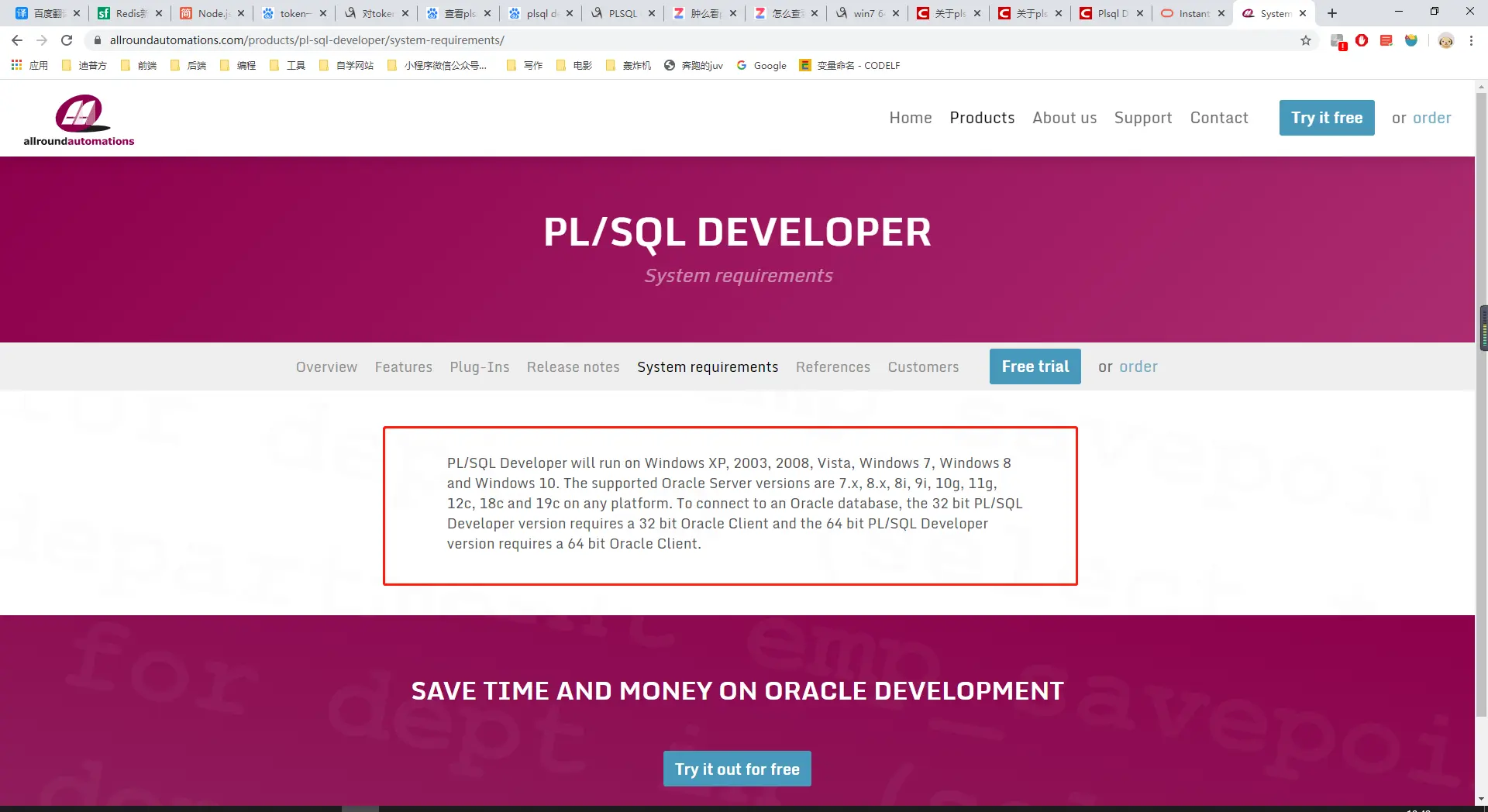Open the 工具 bookmark folder
Screen dimensions: 1488x812
(288, 66)
